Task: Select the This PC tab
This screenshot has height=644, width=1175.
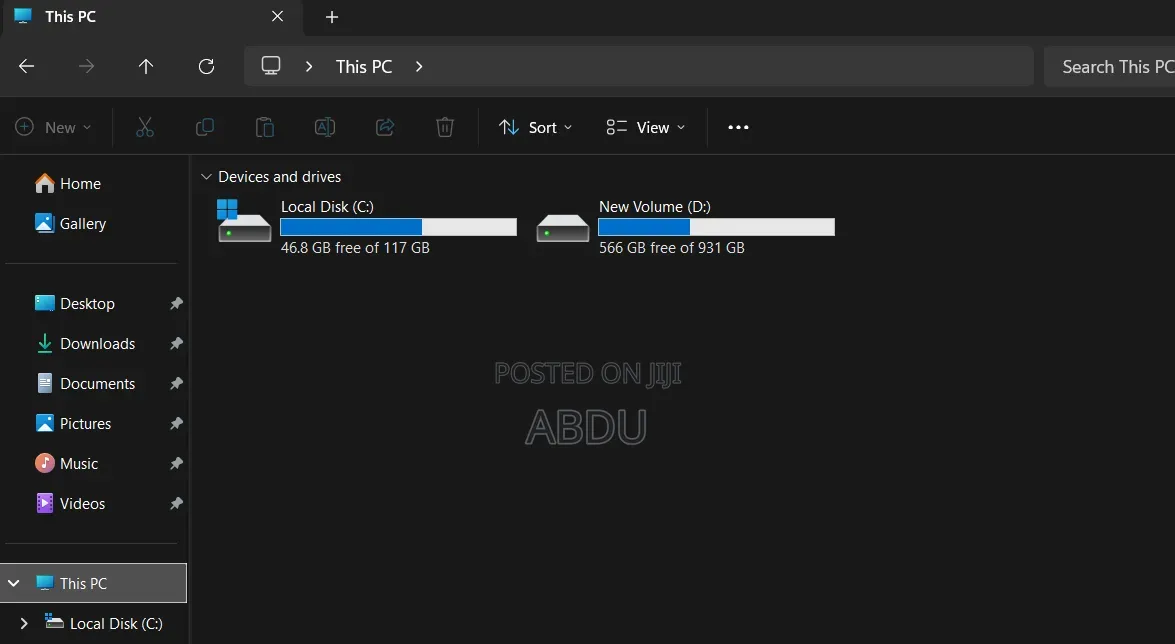Action: click(x=152, y=17)
